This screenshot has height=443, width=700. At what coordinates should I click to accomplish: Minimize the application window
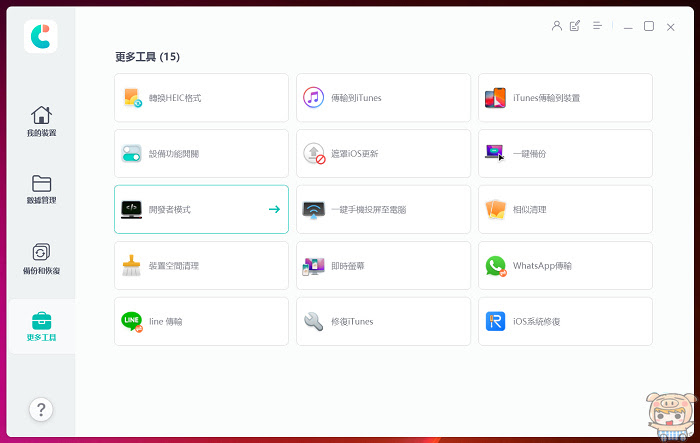(628, 27)
